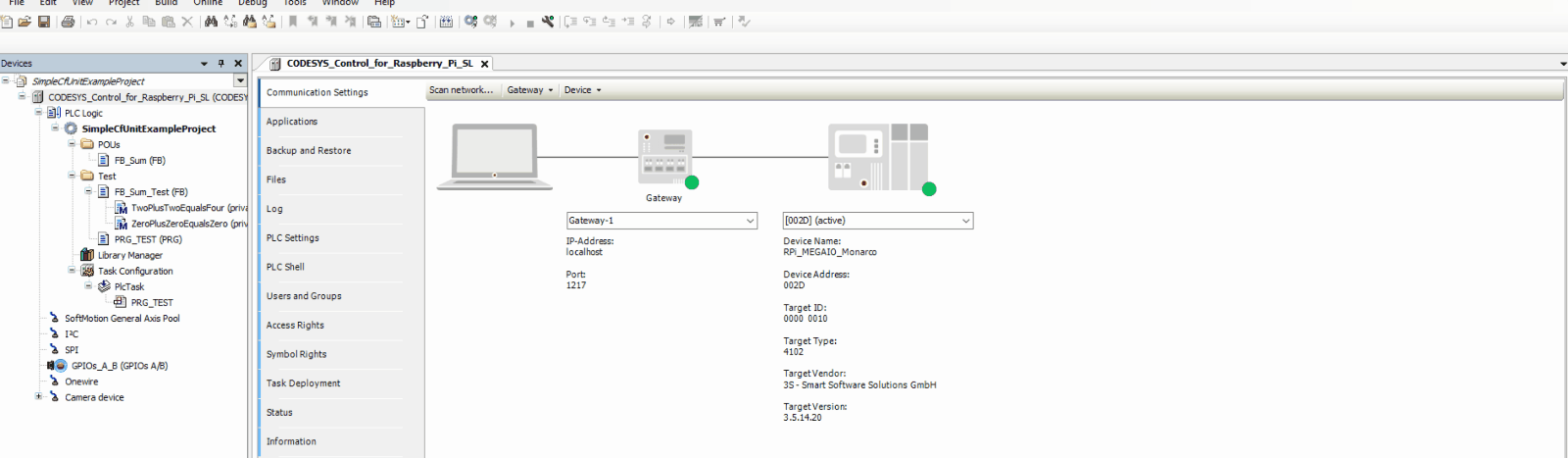Click the Gateway device image in the diagram
Viewport: 1568px width, 458px height.
tap(663, 157)
